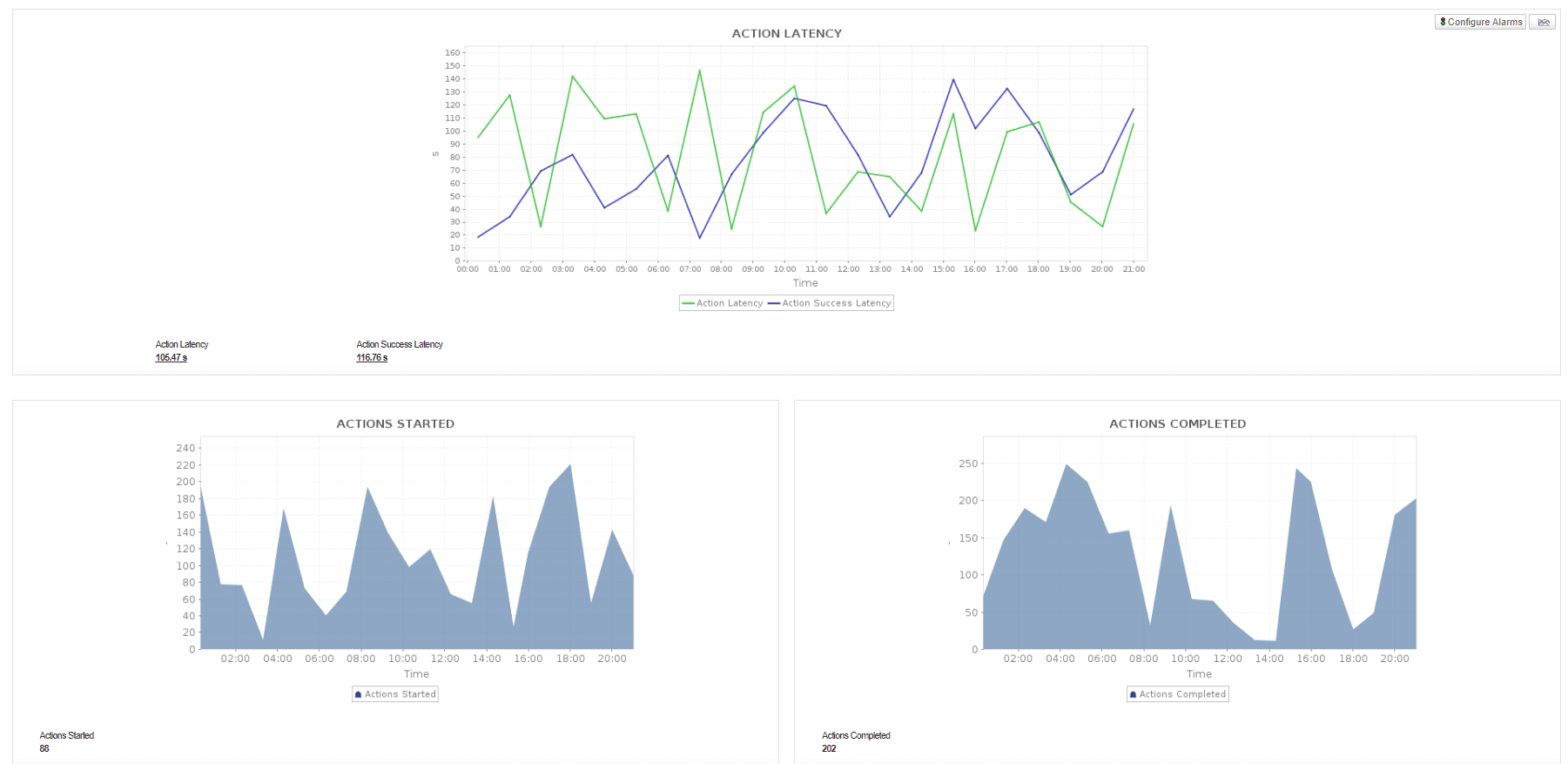Click the 15:00 blue latency peak point
This screenshot has width=1568, height=764.
coord(953,80)
